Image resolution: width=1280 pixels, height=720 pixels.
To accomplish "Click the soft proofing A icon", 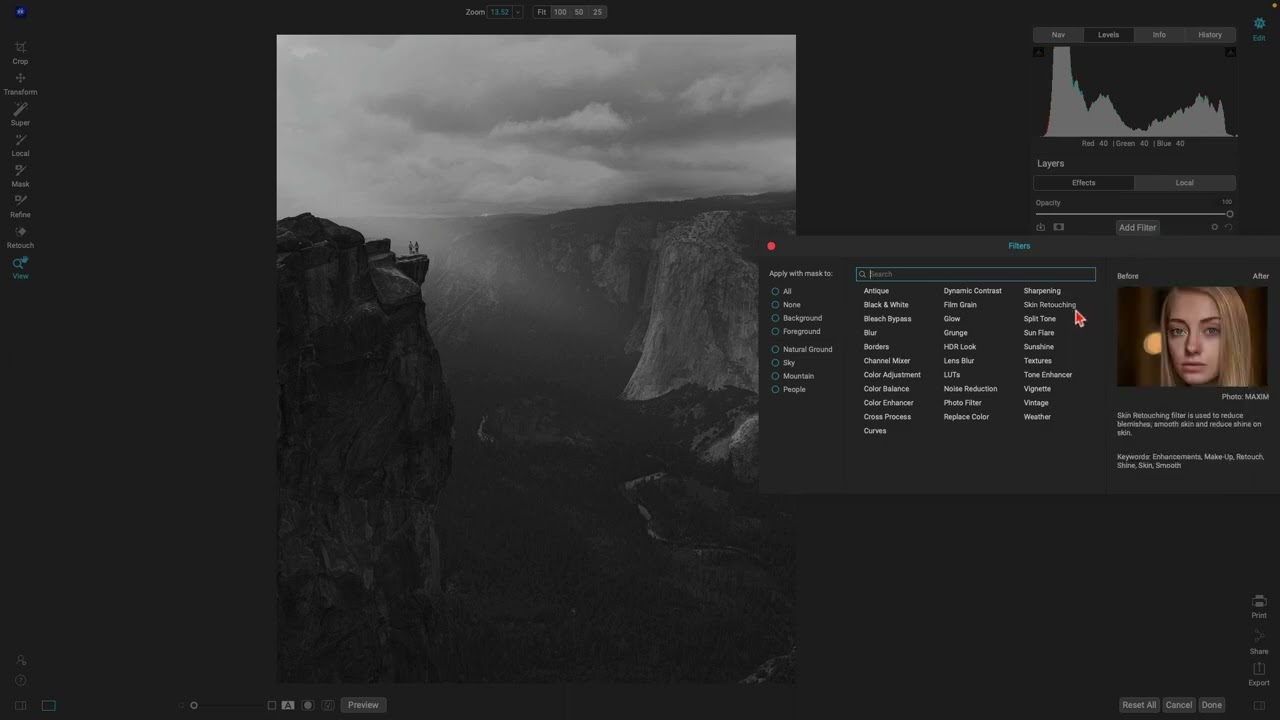I will click(288, 705).
